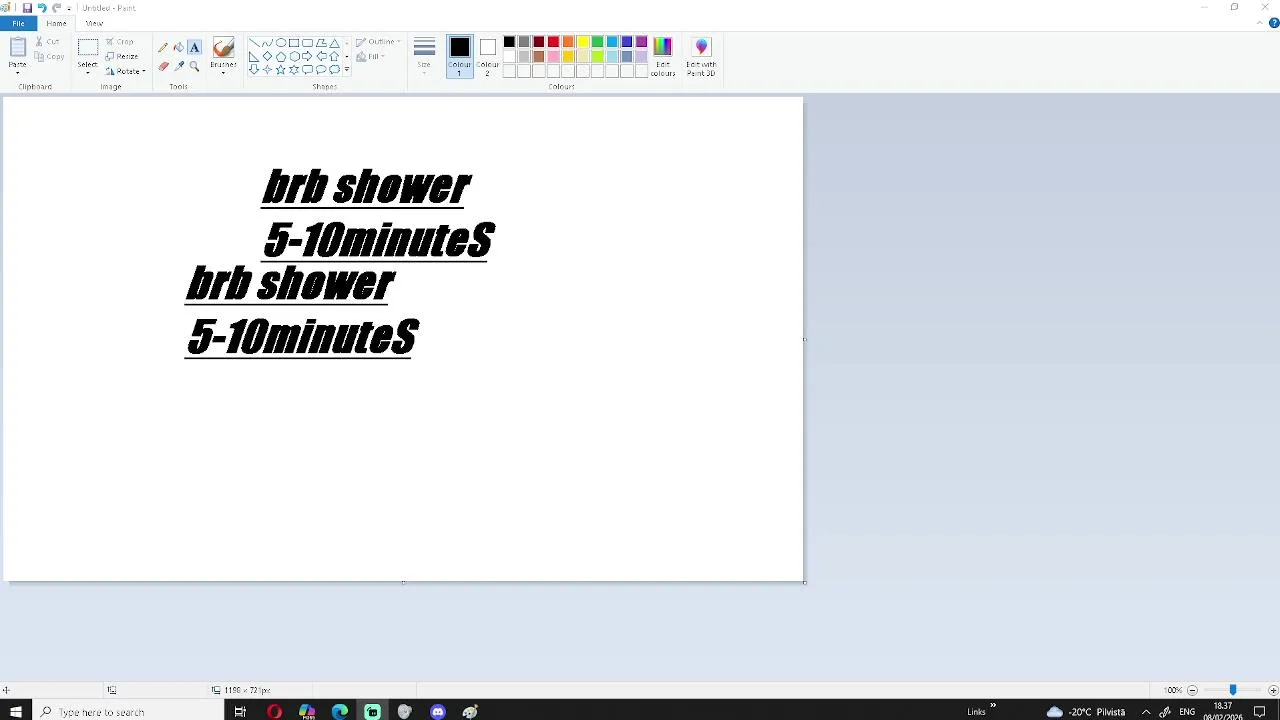Click the Undo arrow in title bar
This screenshot has height=720, width=1280.
point(42,8)
